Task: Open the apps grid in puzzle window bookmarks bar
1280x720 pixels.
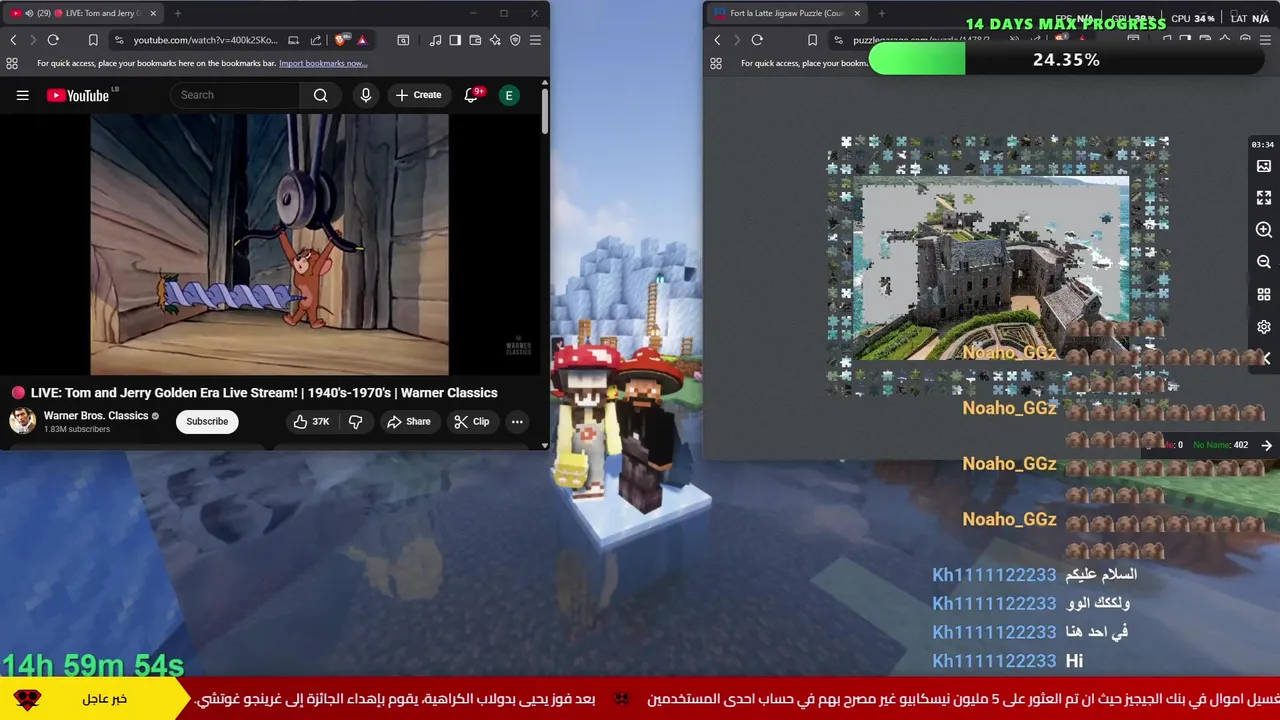Action: pyautogui.click(x=716, y=63)
